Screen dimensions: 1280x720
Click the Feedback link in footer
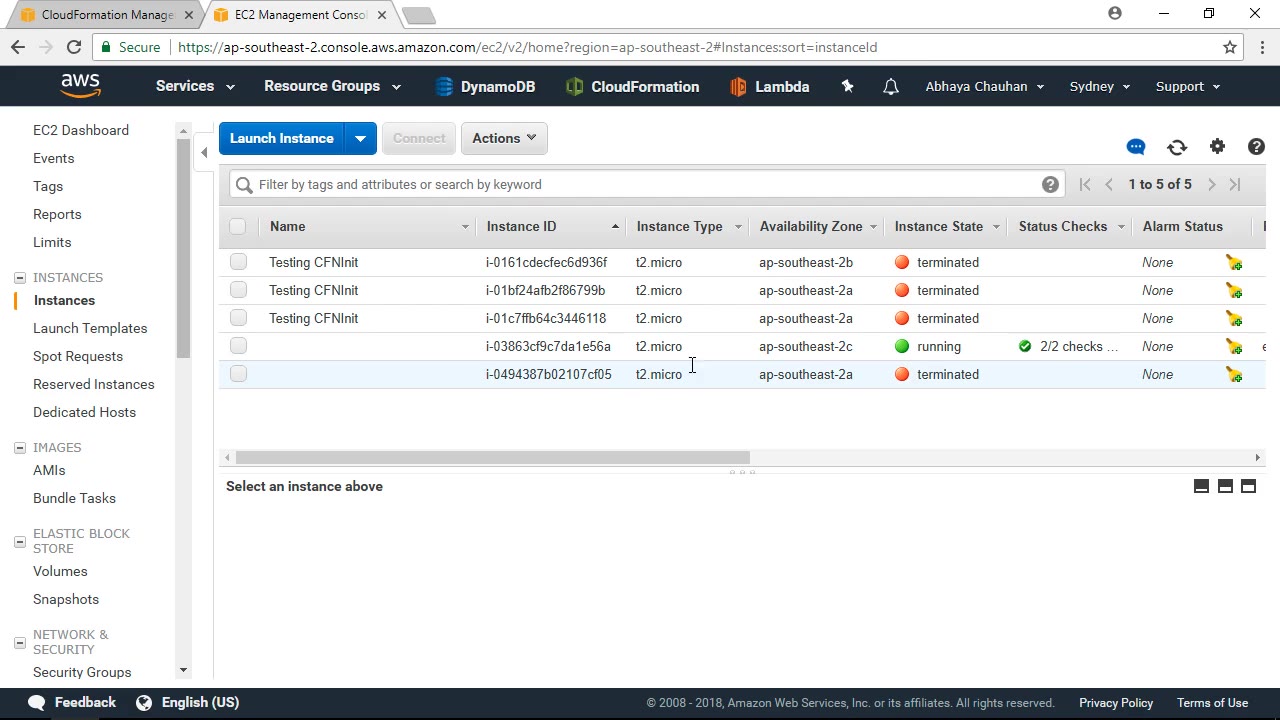point(73,702)
